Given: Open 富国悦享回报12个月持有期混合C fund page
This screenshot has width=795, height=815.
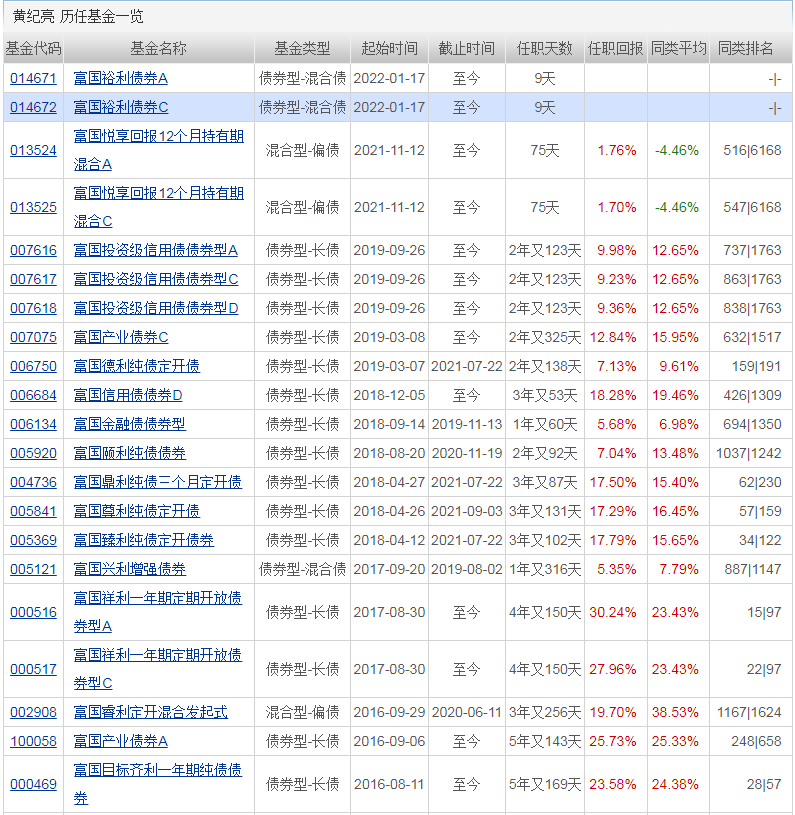Looking at the screenshot, I should click(x=158, y=207).
